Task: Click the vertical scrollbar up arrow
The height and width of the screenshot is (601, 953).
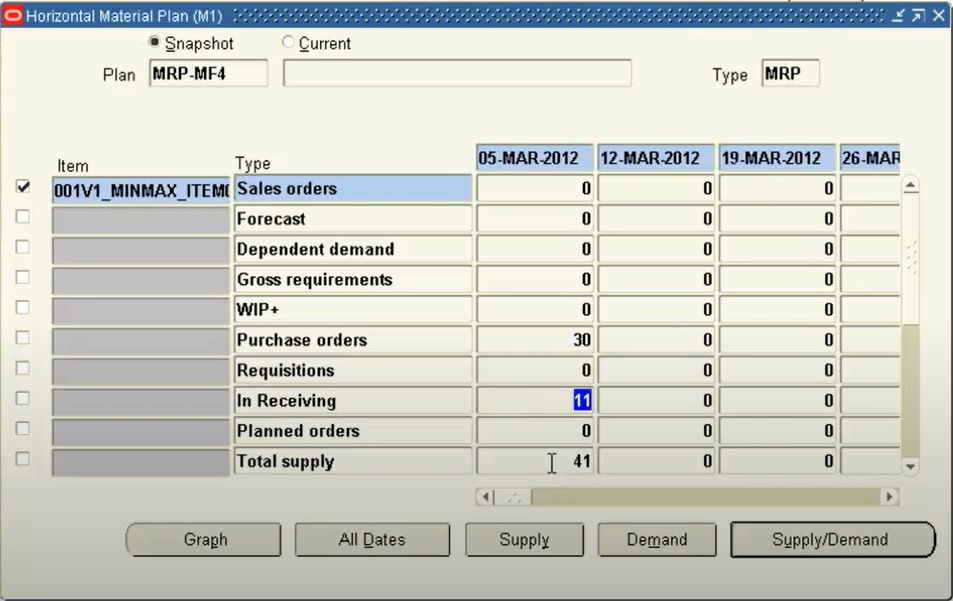Action: pyautogui.click(x=910, y=186)
